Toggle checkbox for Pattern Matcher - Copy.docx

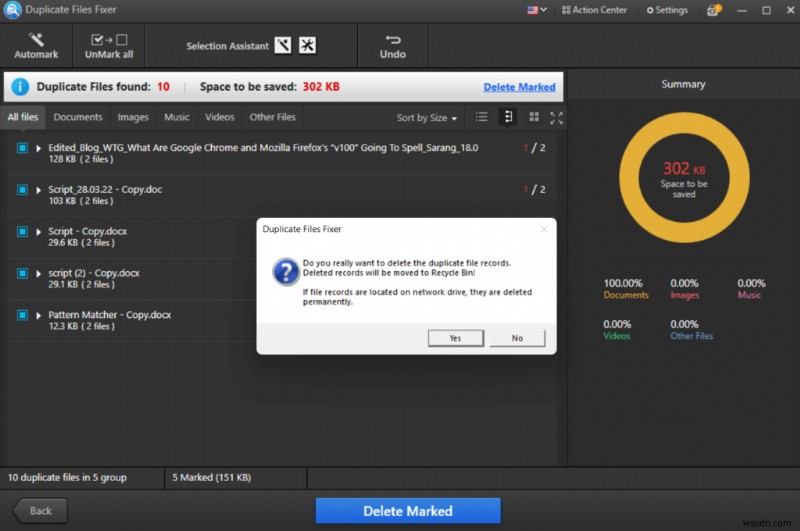22,315
